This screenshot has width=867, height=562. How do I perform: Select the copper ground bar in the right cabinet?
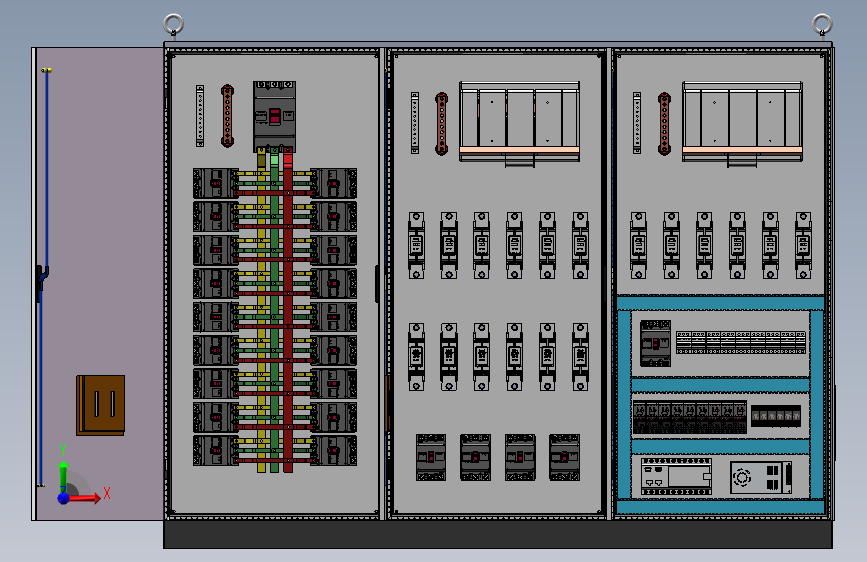664,123
